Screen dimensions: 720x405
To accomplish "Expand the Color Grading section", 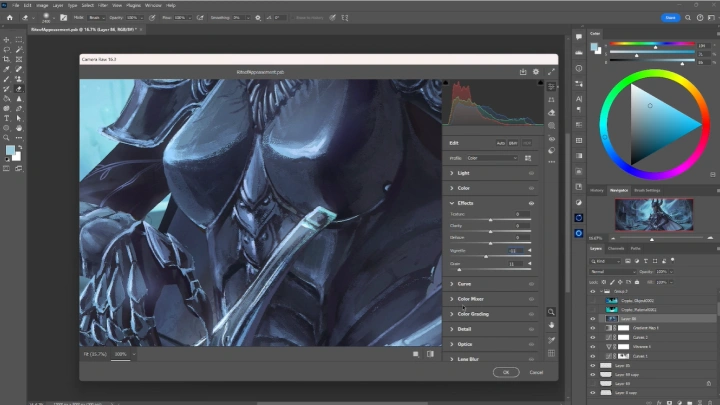I will pos(452,314).
